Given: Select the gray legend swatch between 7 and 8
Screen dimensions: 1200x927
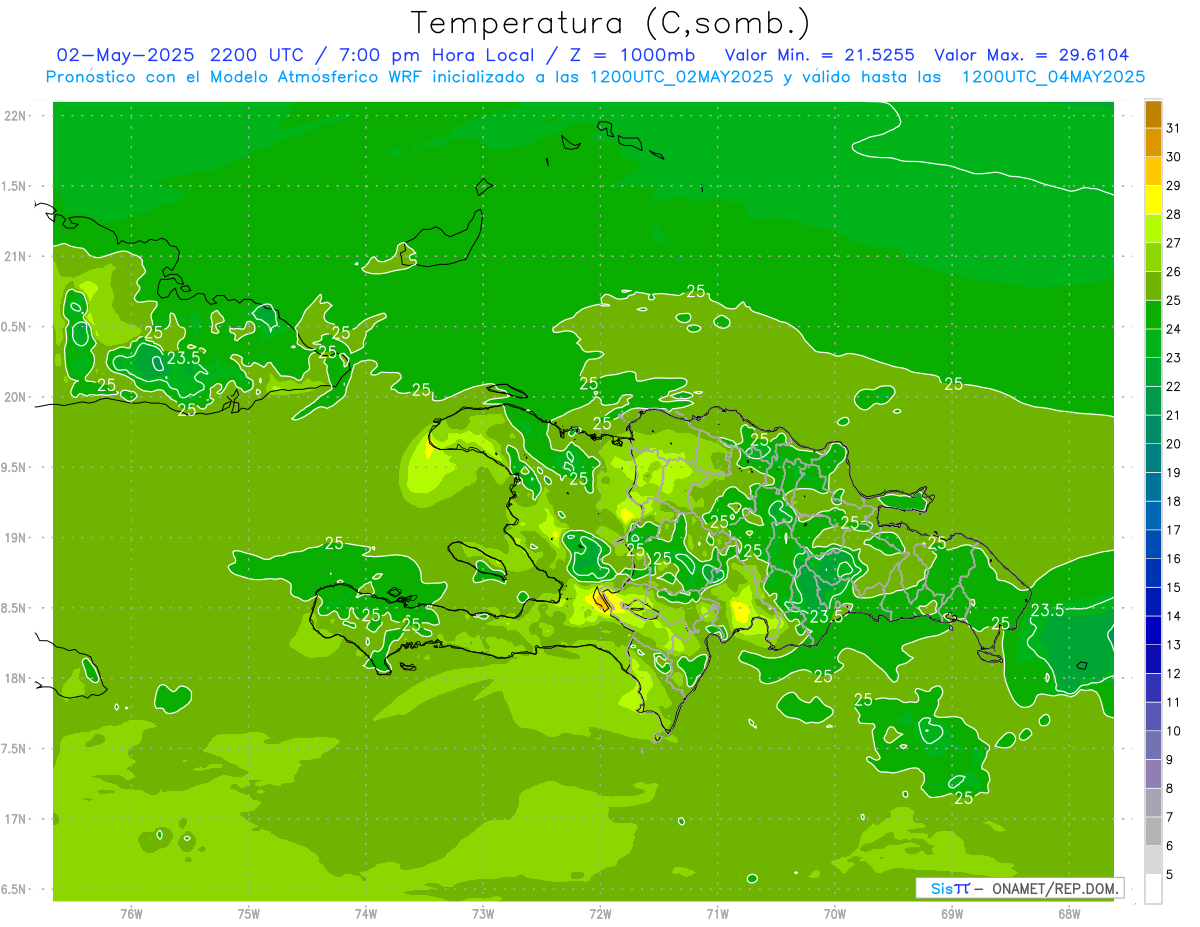Looking at the screenshot, I should (x=1153, y=802).
